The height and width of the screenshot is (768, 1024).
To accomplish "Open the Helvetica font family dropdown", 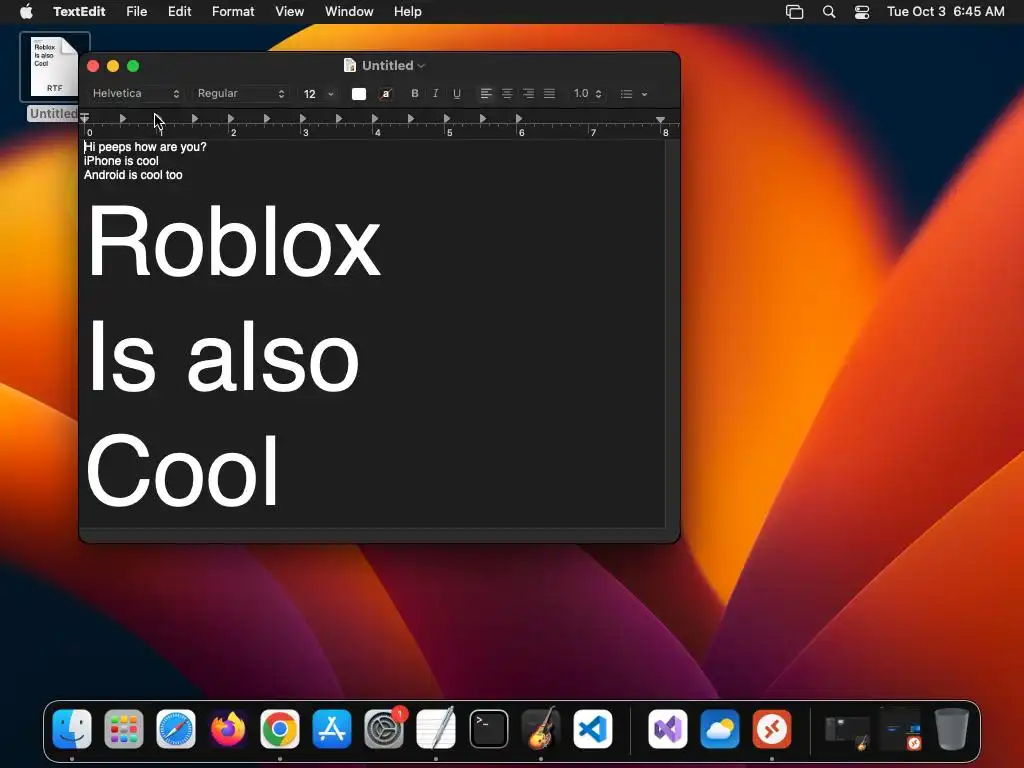I will coord(136,93).
